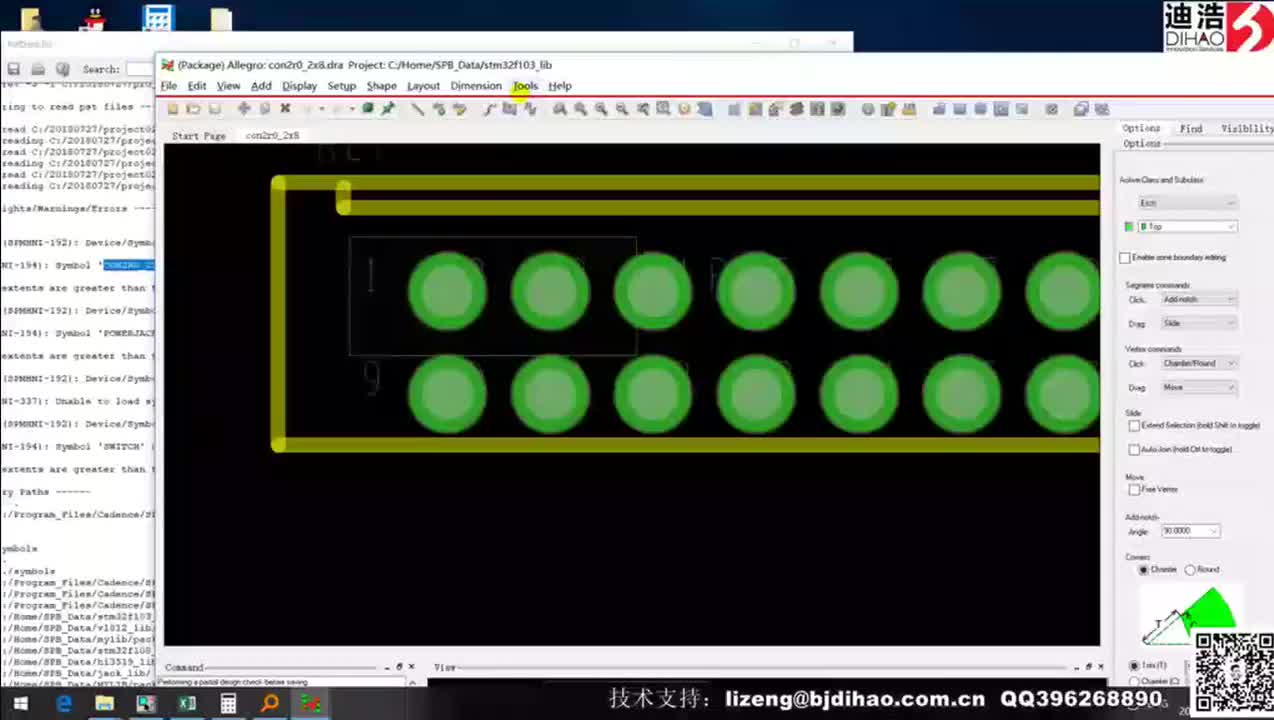
Task: Toggle the Free Vertex checkbox
Action: click(x=1134, y=490)
